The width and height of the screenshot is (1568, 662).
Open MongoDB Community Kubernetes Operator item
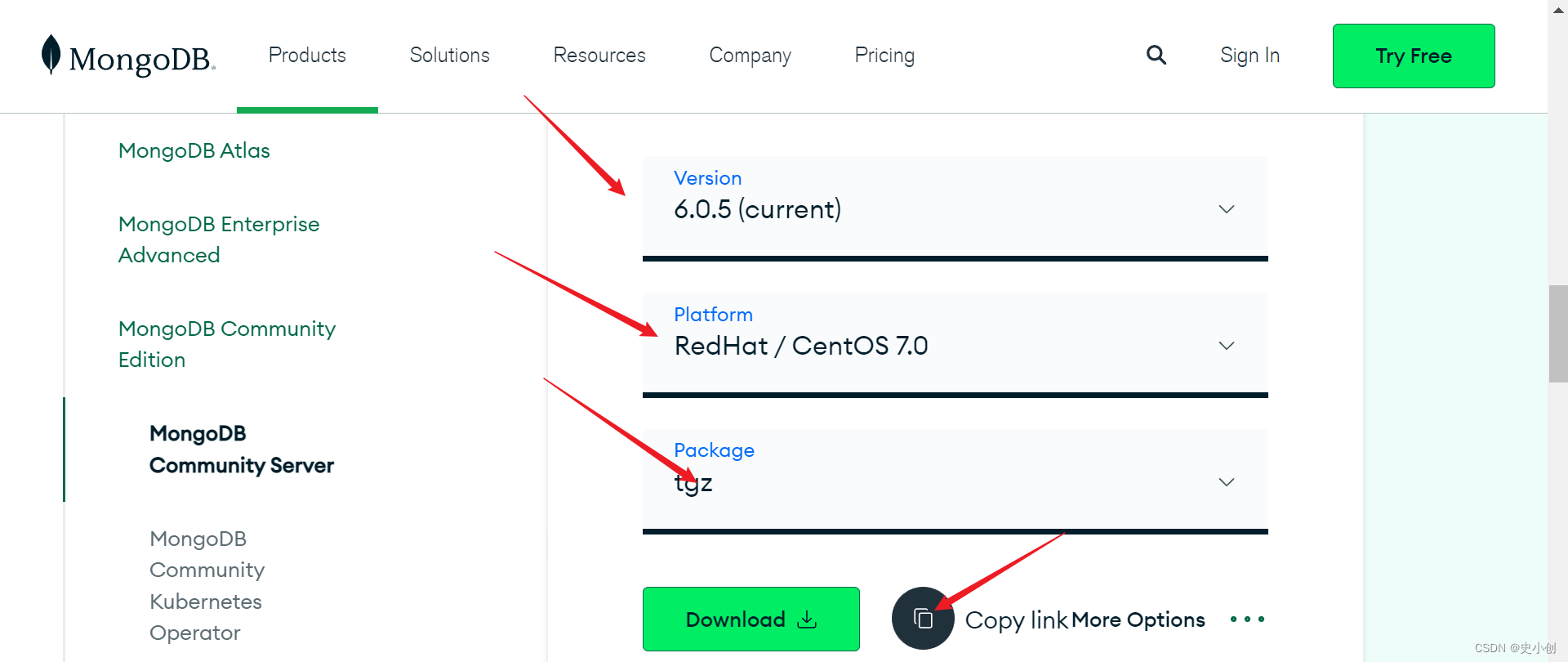[207, 585]
